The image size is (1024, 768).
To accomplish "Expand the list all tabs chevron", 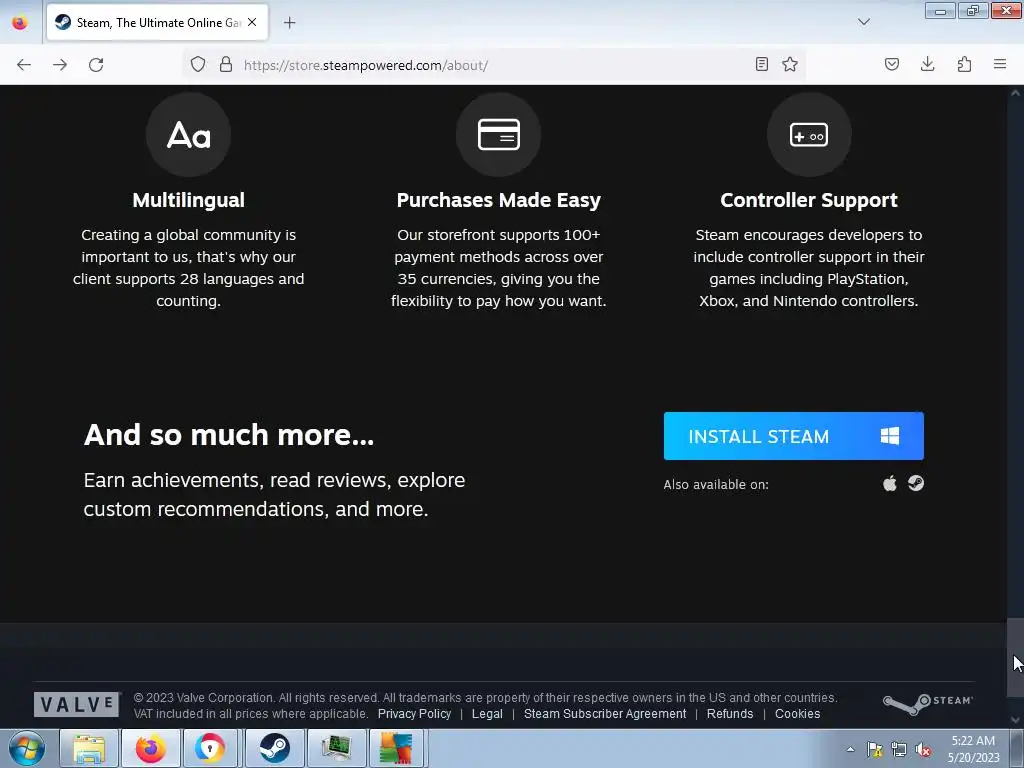I will coord(863,22).
